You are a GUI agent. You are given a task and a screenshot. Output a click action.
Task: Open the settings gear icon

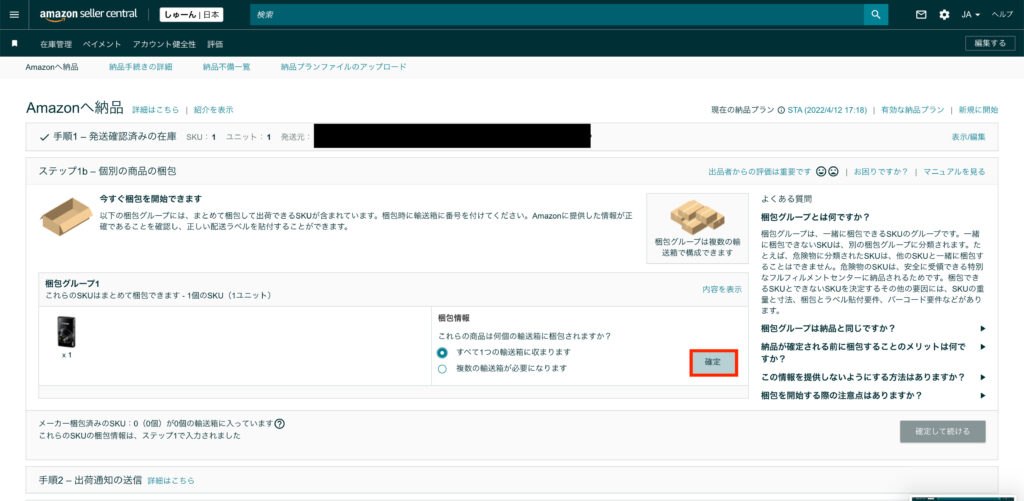944,14
